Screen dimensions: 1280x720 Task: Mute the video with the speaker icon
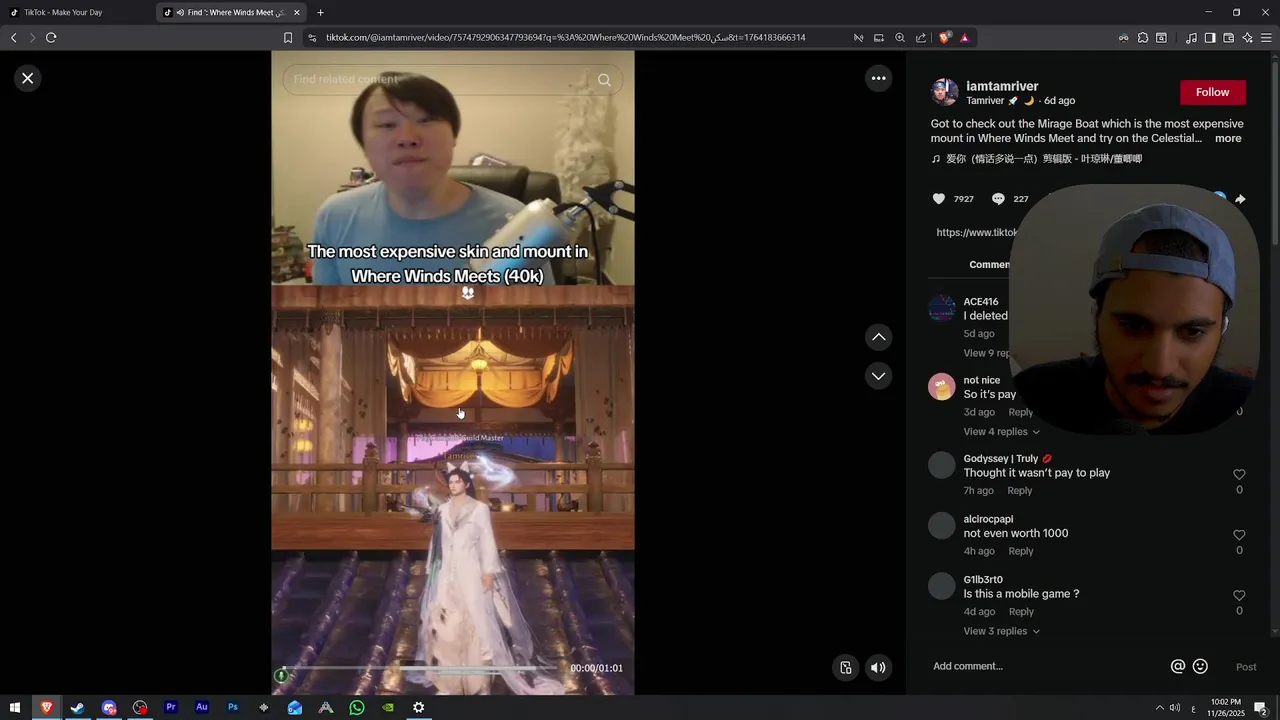click(x=878, y=668)
